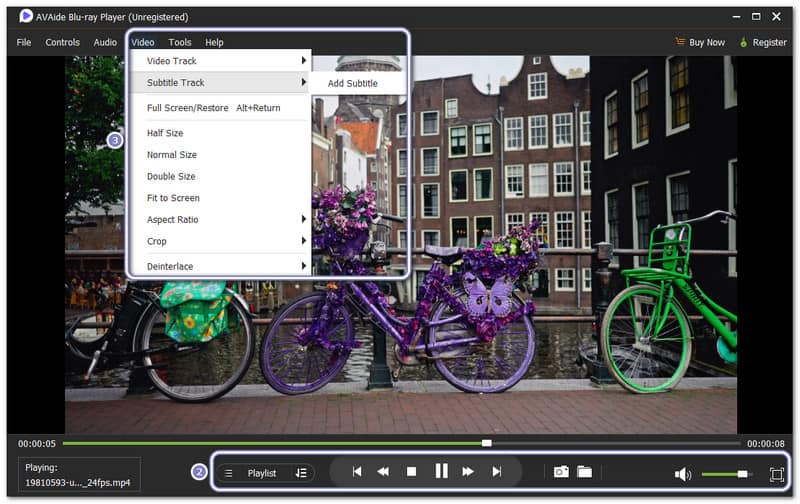Mute audio via the speaker icon
800x504 pixels.
tap(683, 474)
